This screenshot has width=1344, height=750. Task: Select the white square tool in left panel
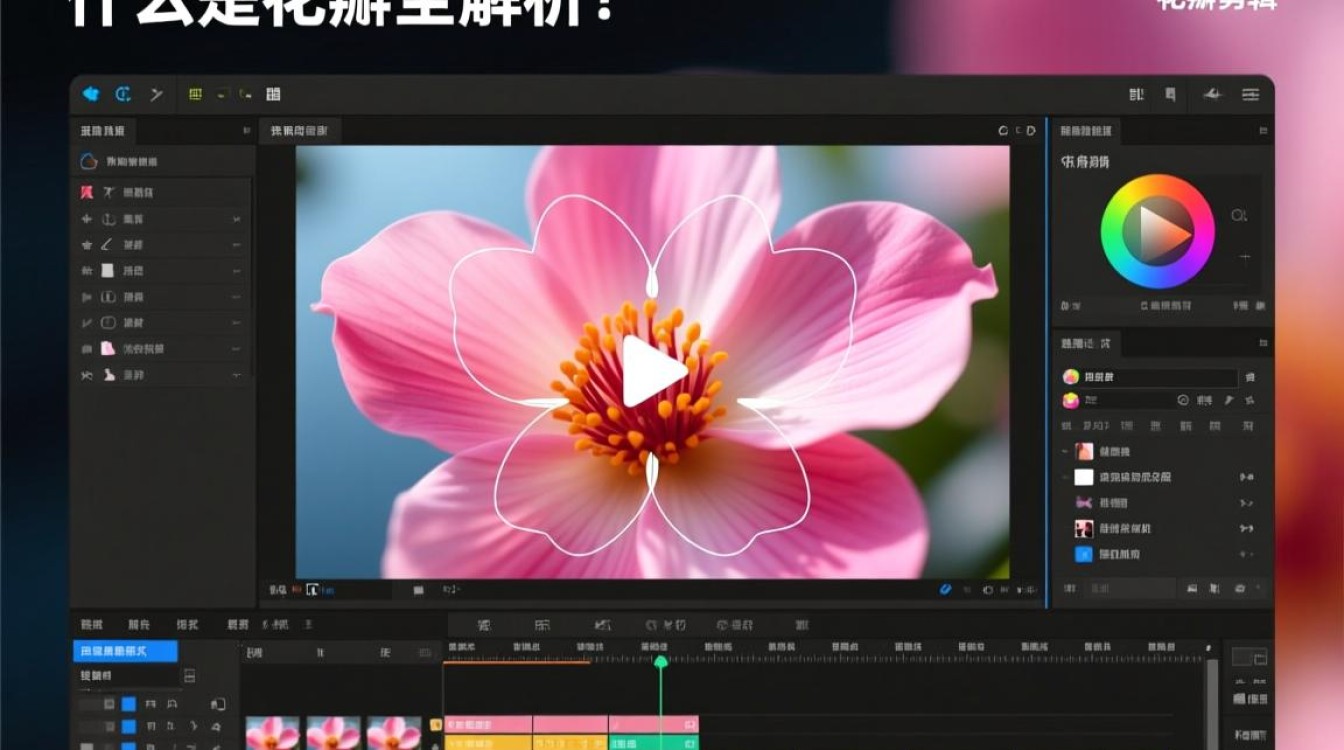pos(108,270)
